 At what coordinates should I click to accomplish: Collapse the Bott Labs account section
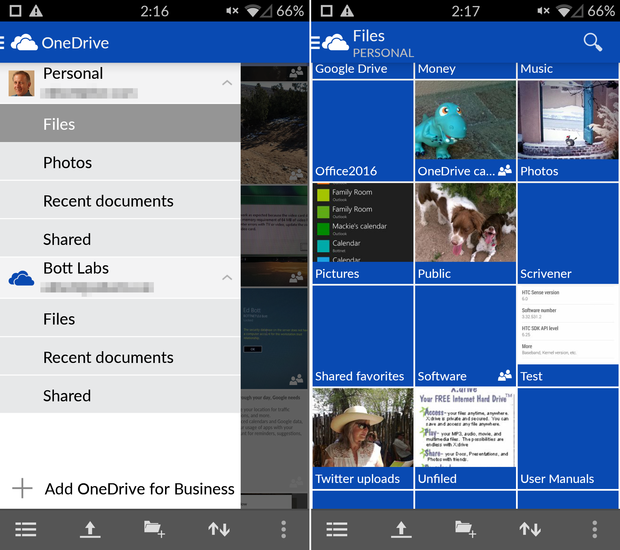point(227,278)
